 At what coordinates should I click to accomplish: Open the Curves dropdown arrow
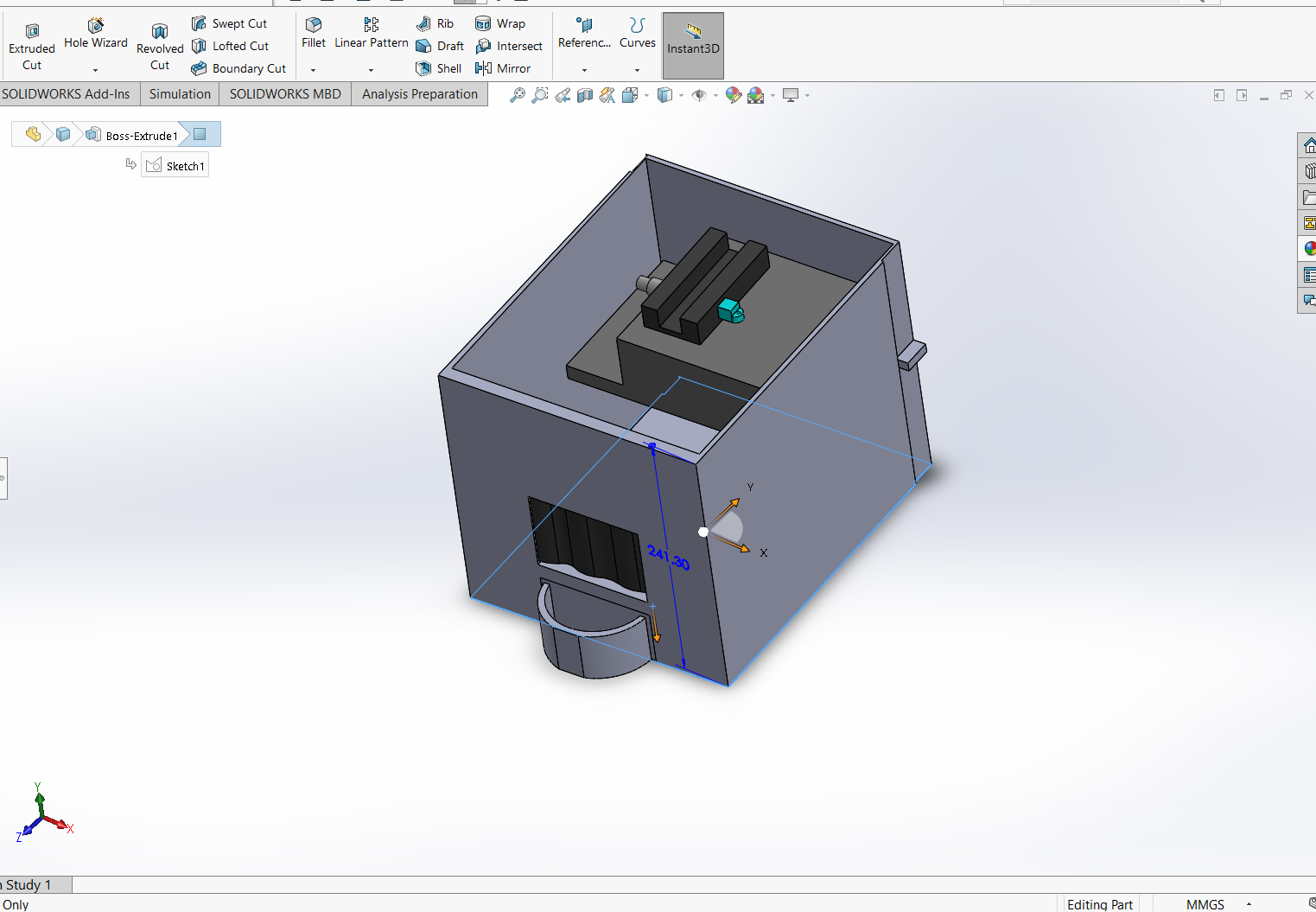click(x=638, y=70)
